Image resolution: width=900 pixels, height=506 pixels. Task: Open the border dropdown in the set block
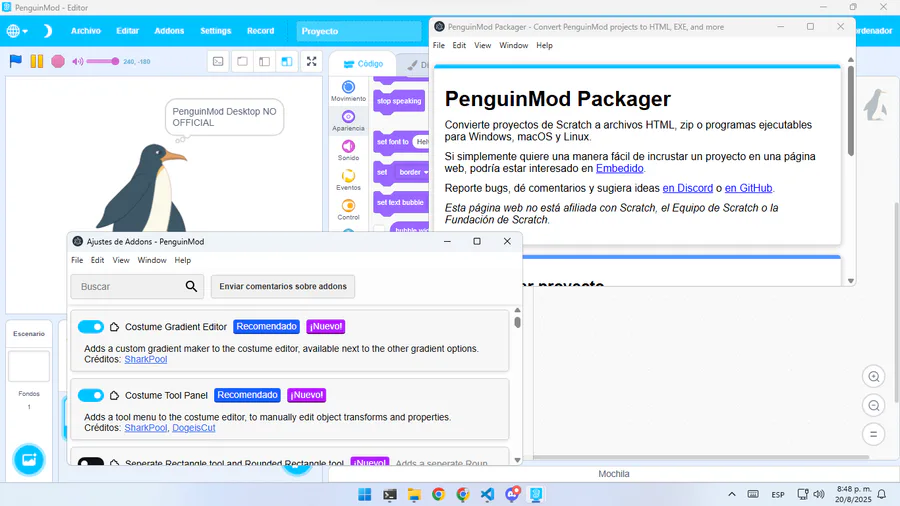coord(414,172)
